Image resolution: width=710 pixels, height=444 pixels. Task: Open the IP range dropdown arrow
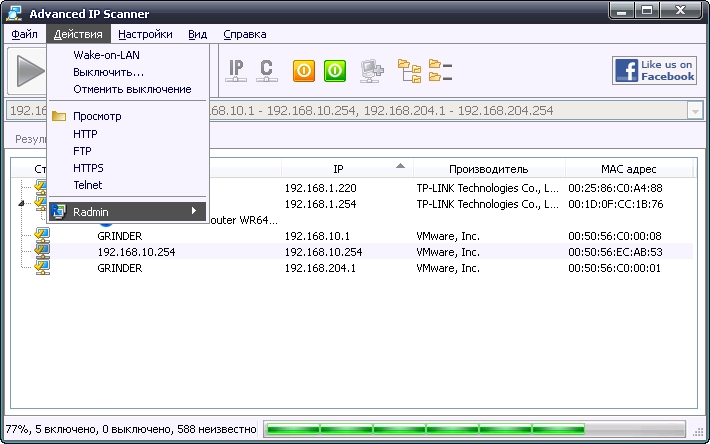(x=695, y=111)
